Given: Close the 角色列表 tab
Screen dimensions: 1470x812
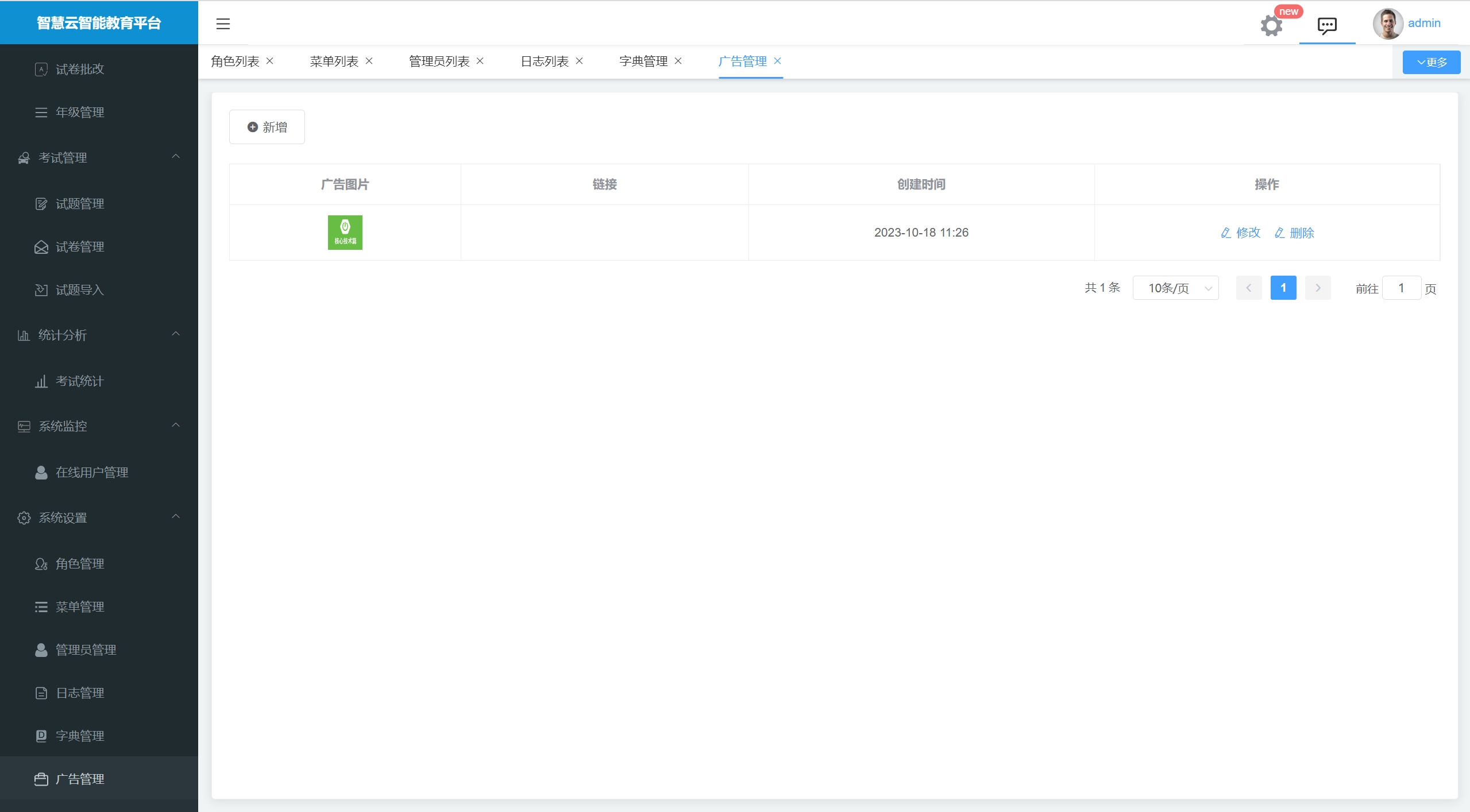Looking at the screenshot, I should [x=270, y=61].
